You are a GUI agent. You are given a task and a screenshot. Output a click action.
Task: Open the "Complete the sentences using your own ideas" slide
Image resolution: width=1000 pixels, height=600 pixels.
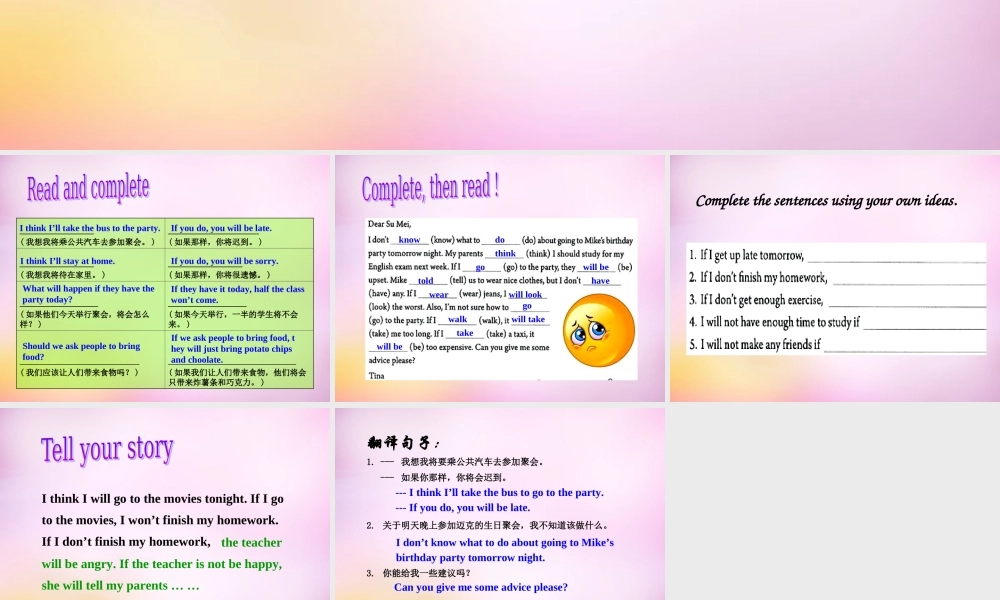833,280
